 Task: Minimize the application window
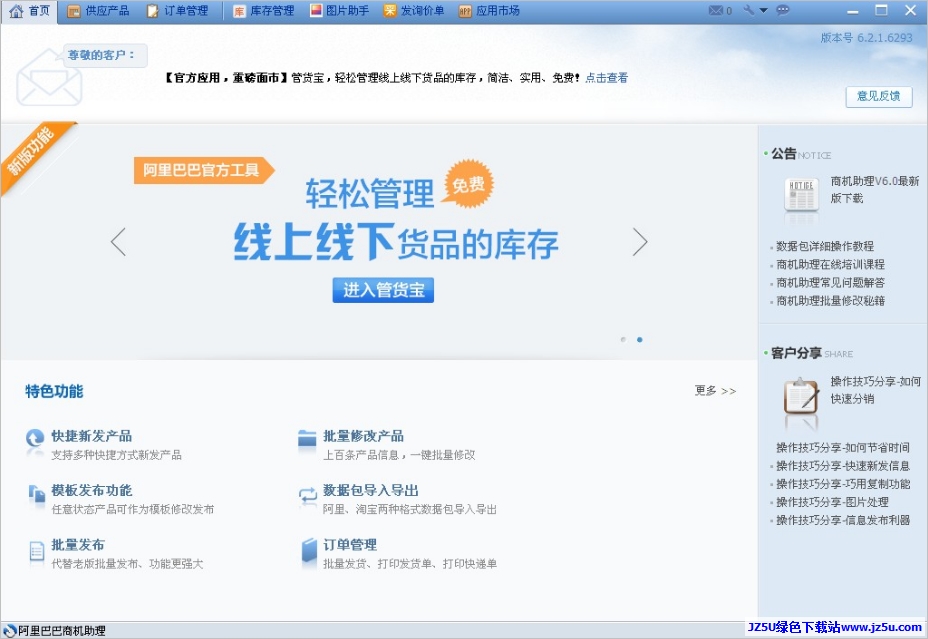coord(853,11)
